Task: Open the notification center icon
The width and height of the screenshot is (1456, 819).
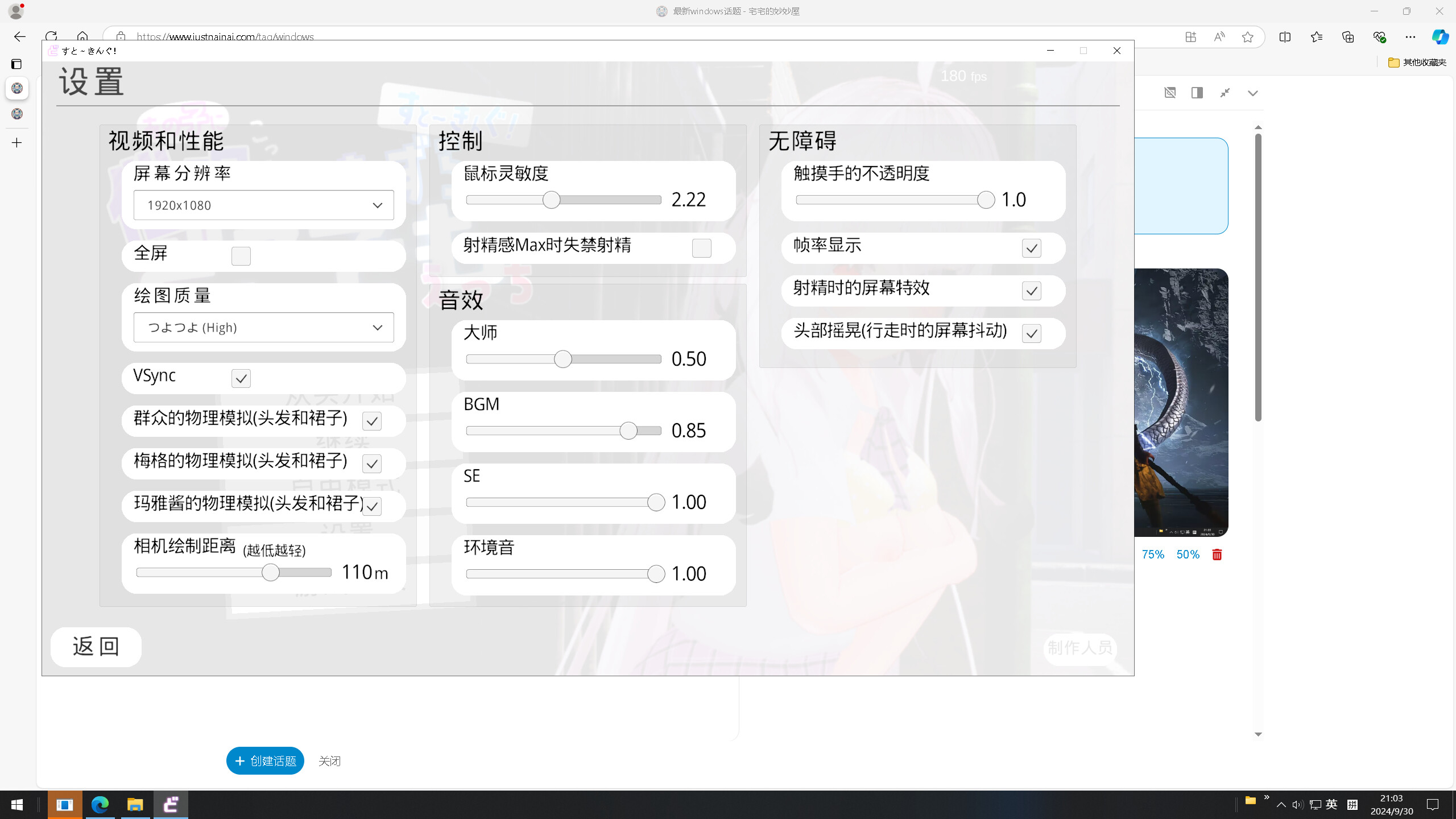Action: point(1433,805)
